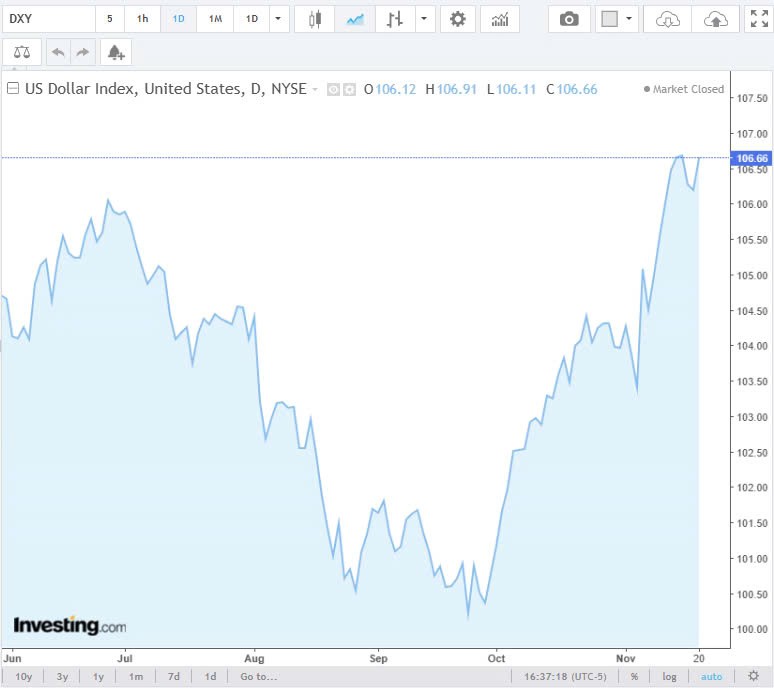The width and height of the screenshot is (774, 688).
Task: Open the layout color square dropdown
Action: [617, 19]
